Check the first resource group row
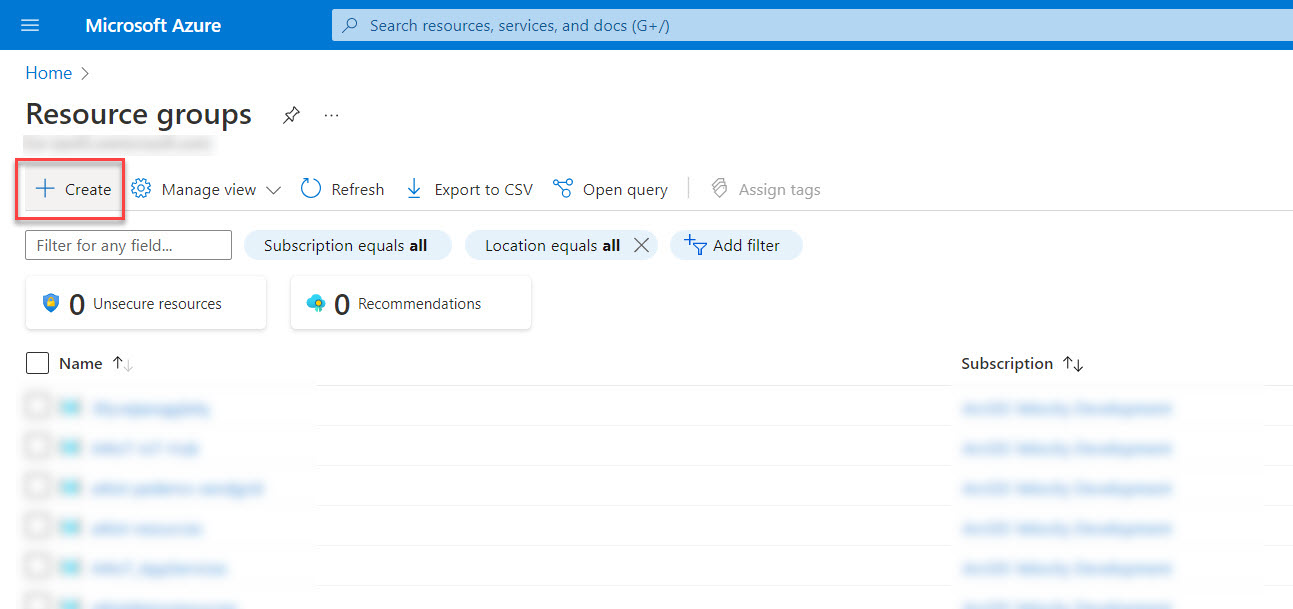This screenshot has width=1293, height=609. [x=37, y=408]
